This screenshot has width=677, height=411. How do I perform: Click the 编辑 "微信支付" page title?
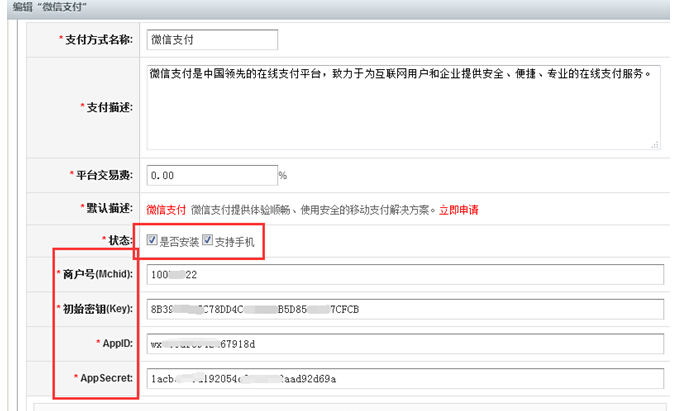[x=50, y=8]
